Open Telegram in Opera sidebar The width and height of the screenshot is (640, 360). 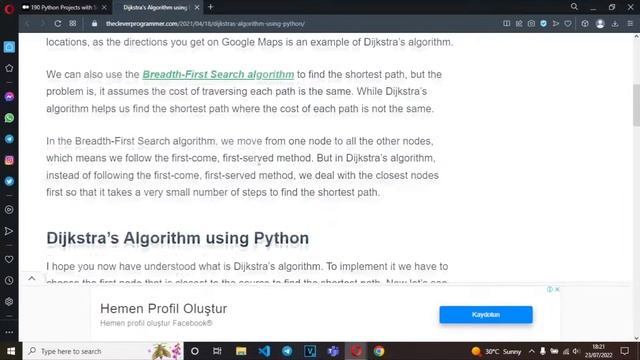pyautogui.click(x=9, y=139)
